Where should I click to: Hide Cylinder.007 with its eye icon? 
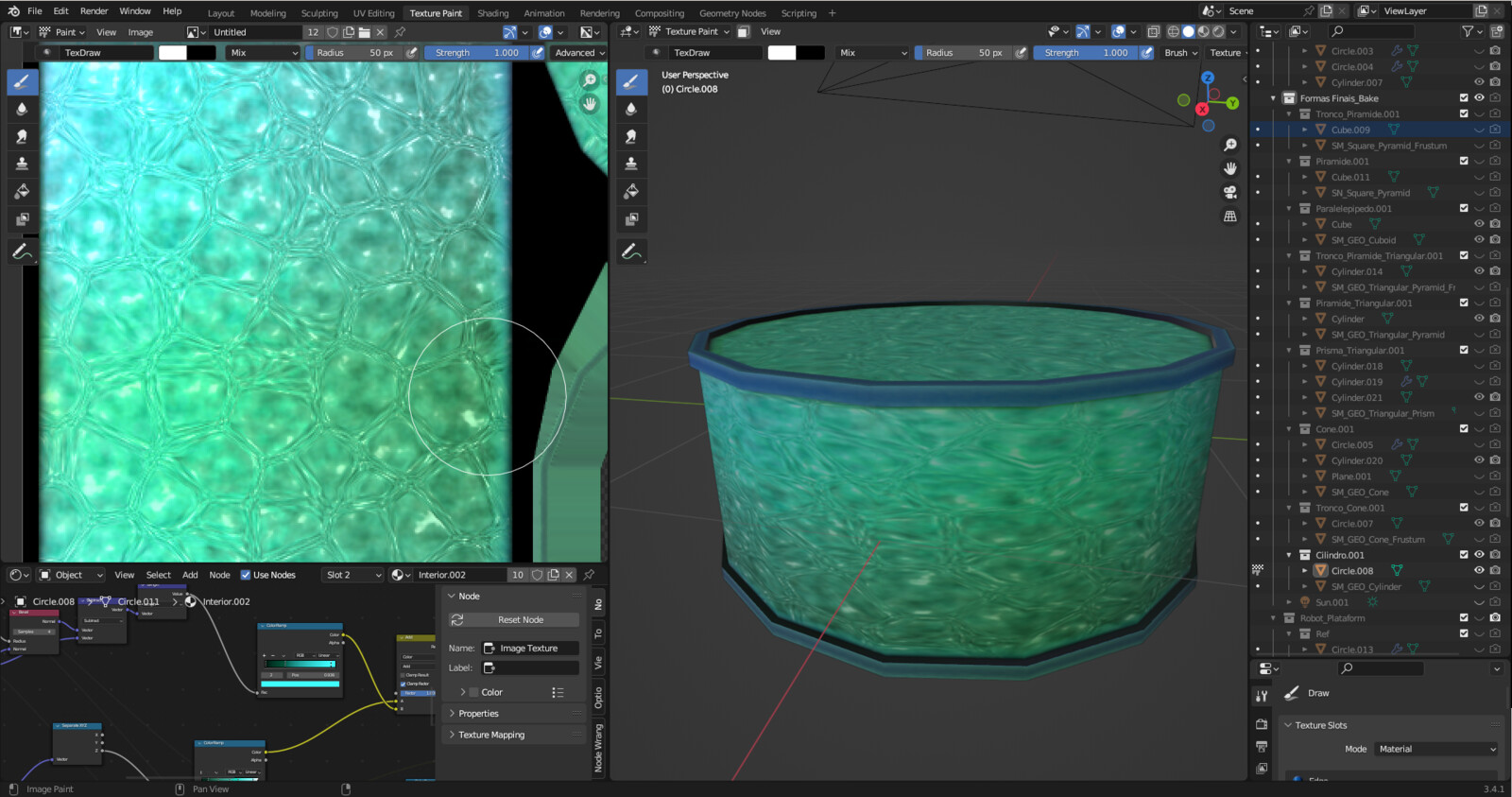point(1479,82)
